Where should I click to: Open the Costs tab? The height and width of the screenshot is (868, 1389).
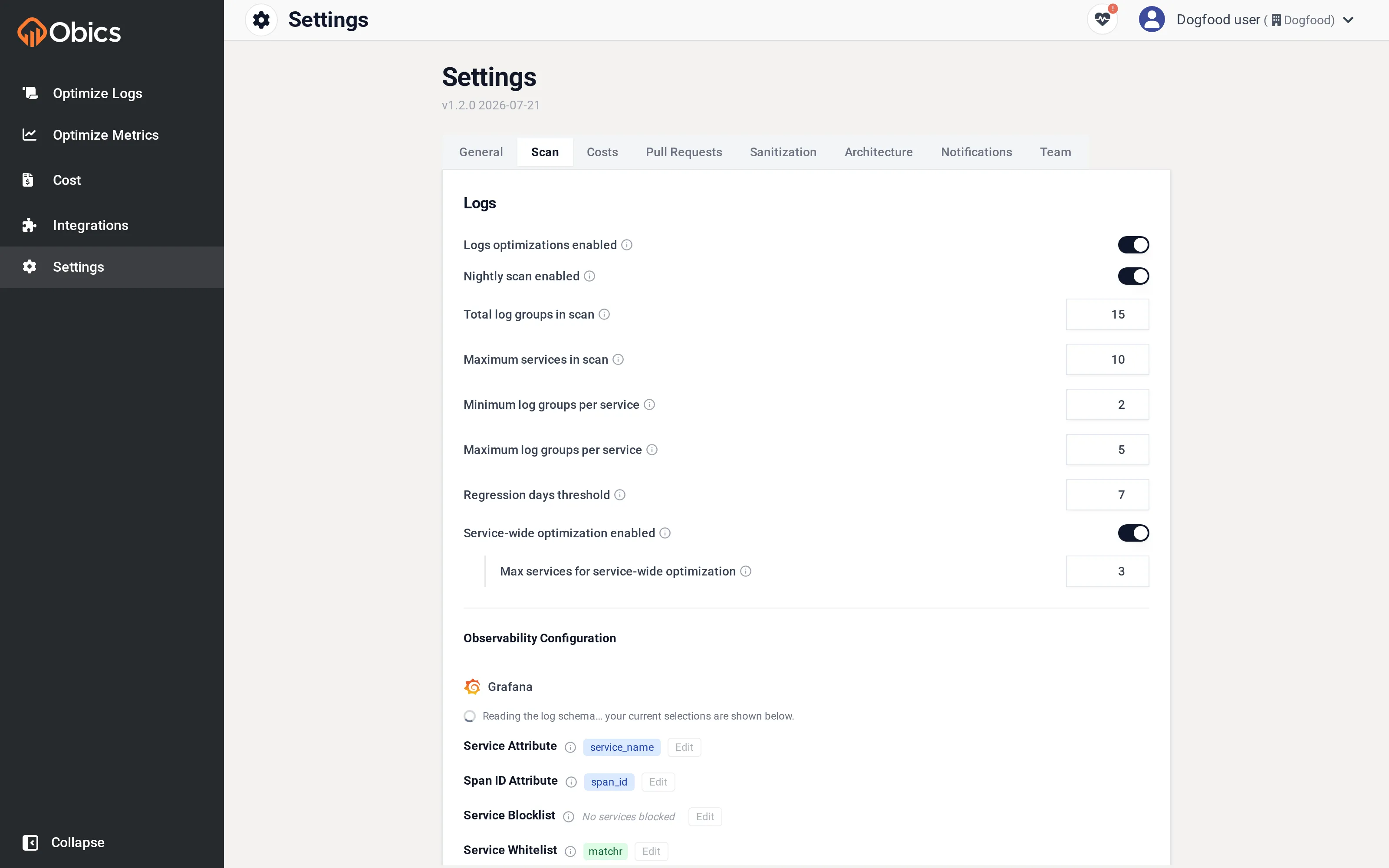[x=602, y=152]
